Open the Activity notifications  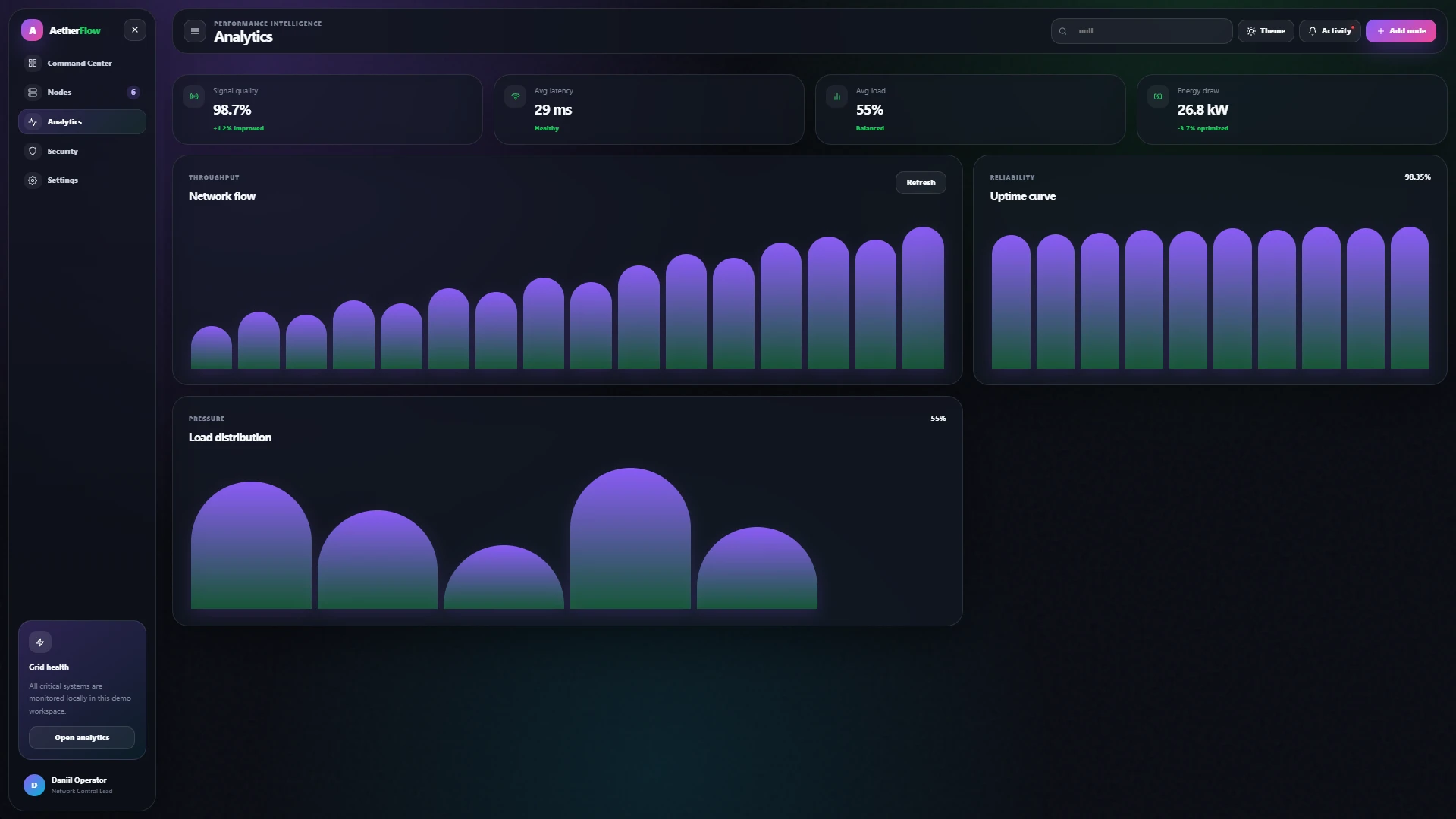point(1330,31)
